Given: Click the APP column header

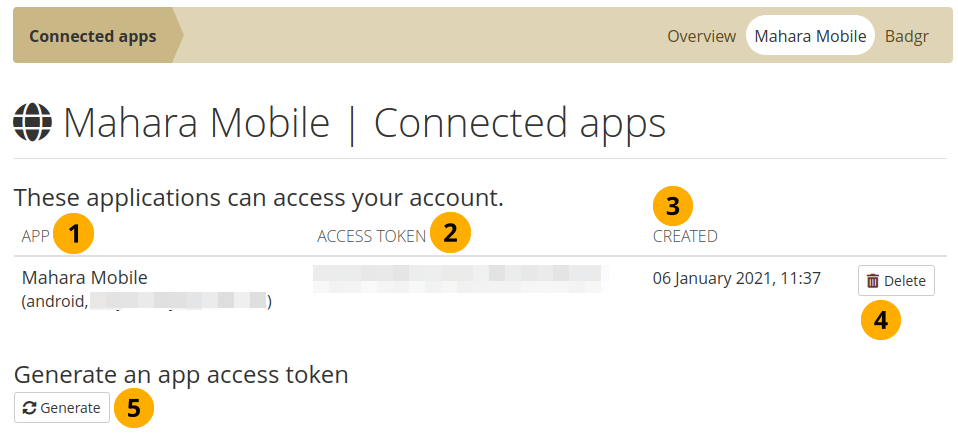Looking at the screenshot, I should pos(35,236).
